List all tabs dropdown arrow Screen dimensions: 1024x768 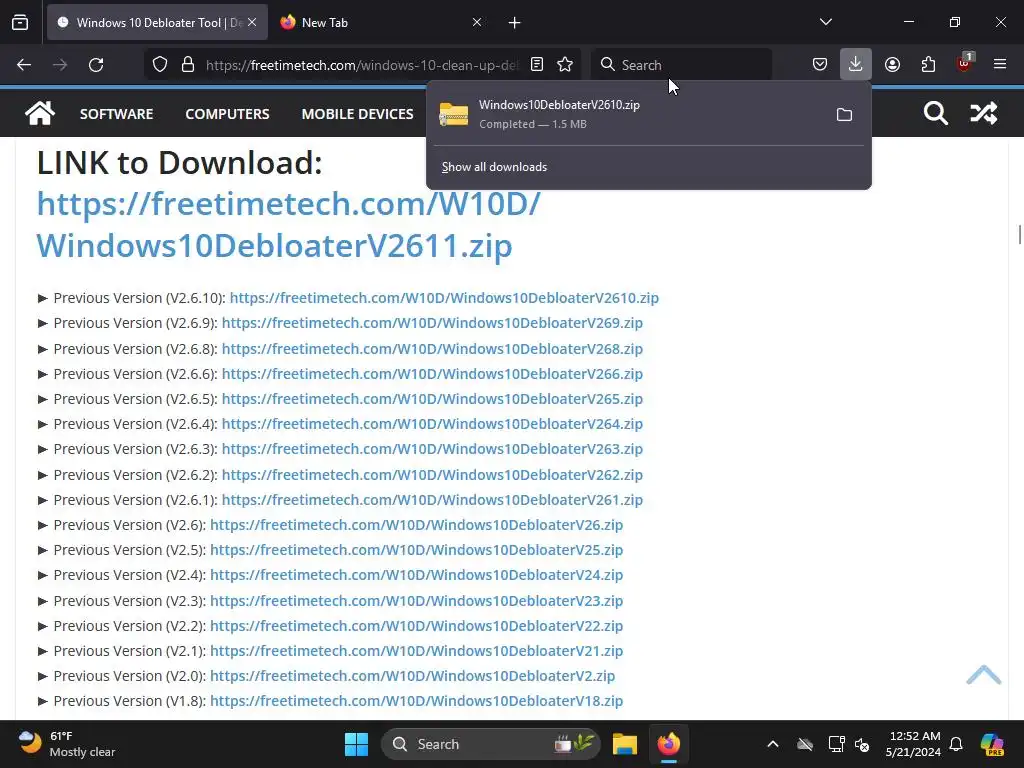pos(825,22)
